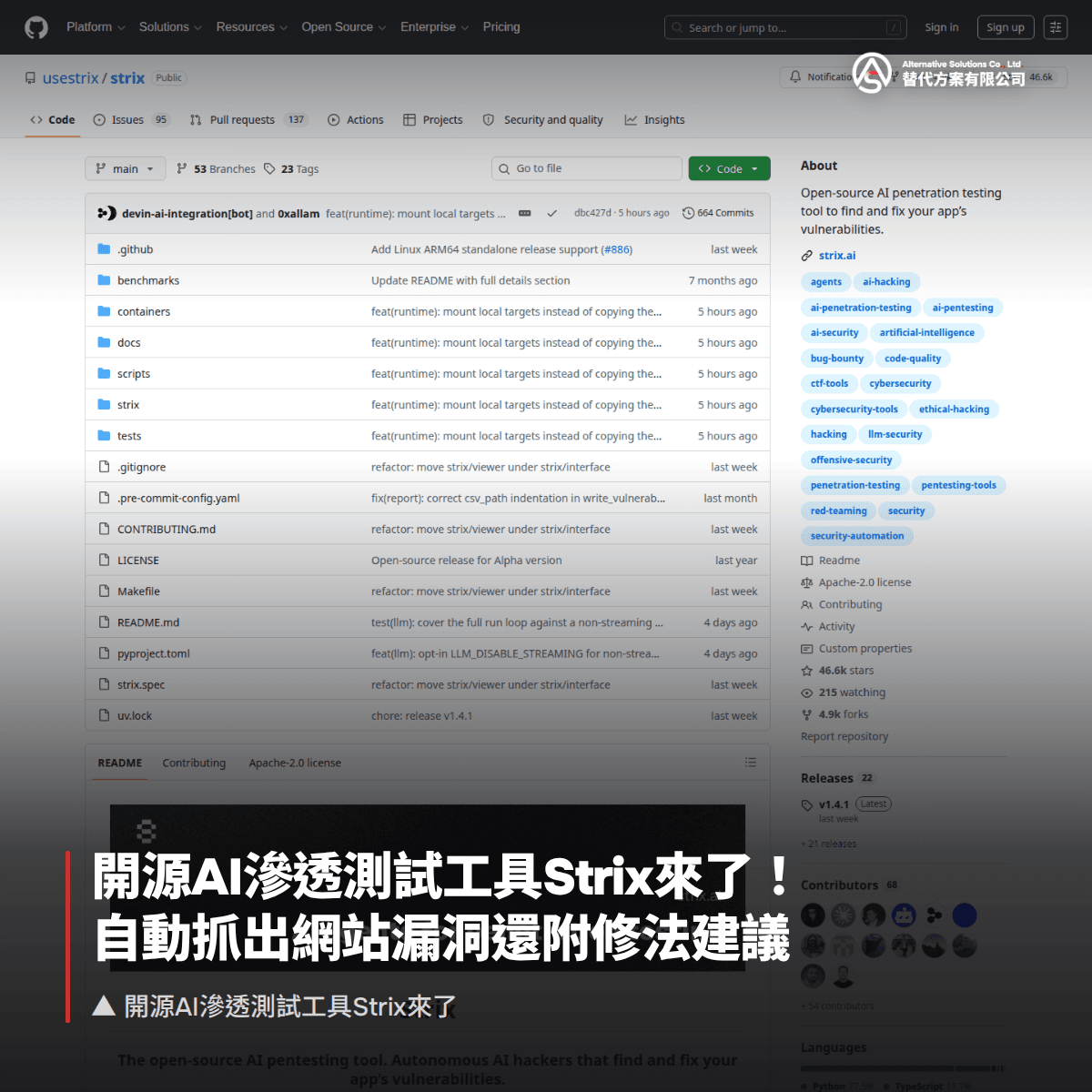The image size is (1092, 1092).
Task: Open the tests folder
Action: (129, 436)
